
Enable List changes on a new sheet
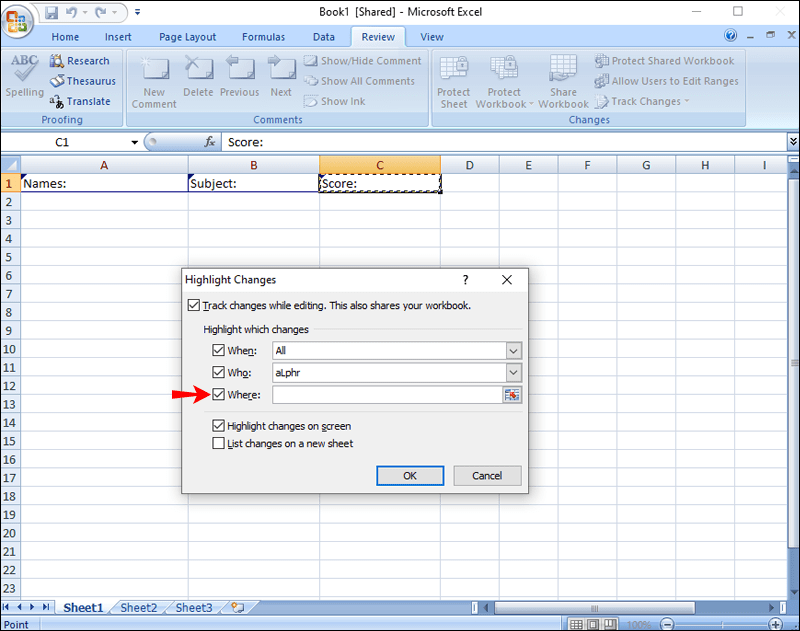[x=218, y=443]
